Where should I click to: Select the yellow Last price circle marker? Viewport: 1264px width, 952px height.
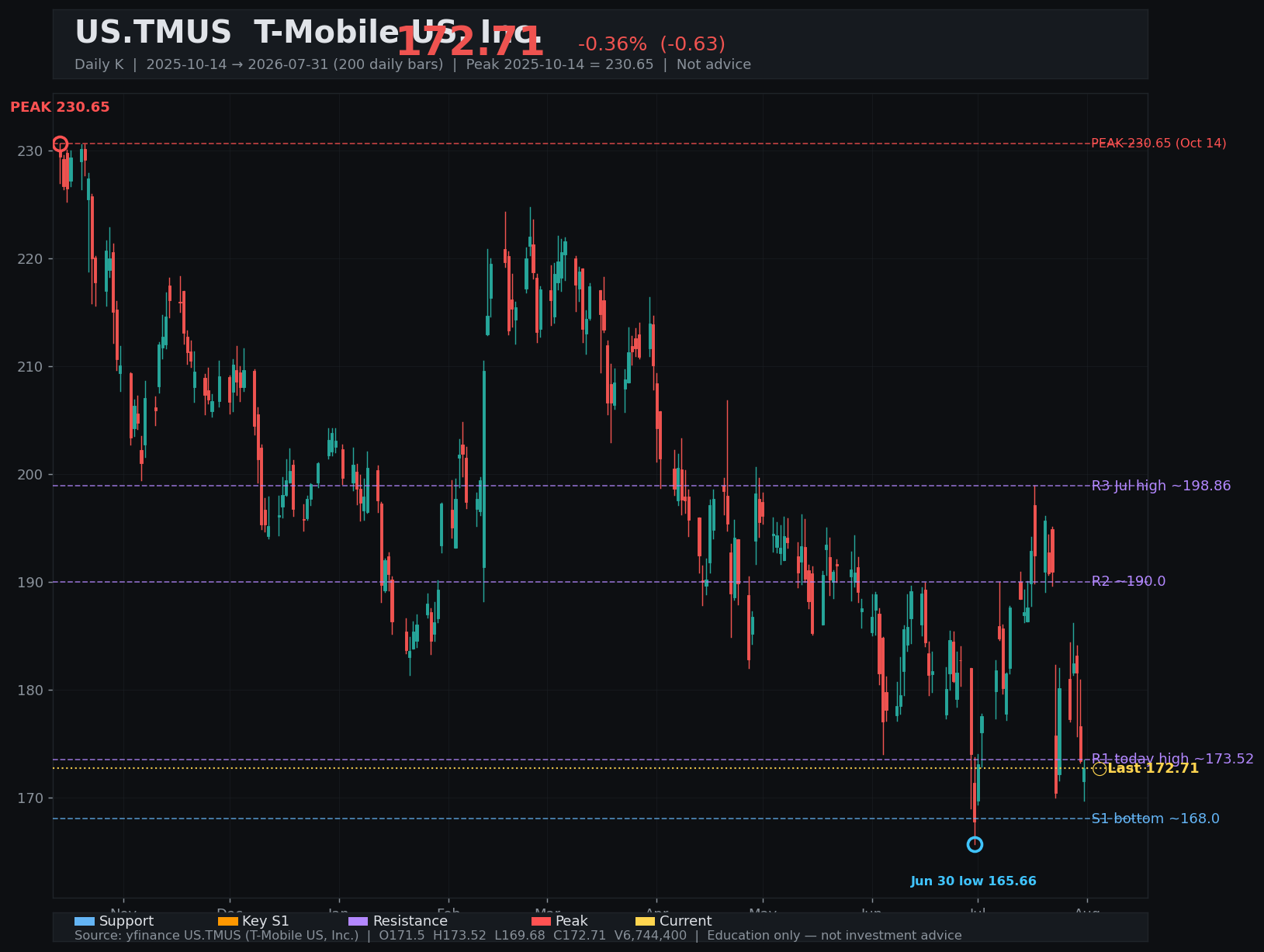coord(1100,769)
